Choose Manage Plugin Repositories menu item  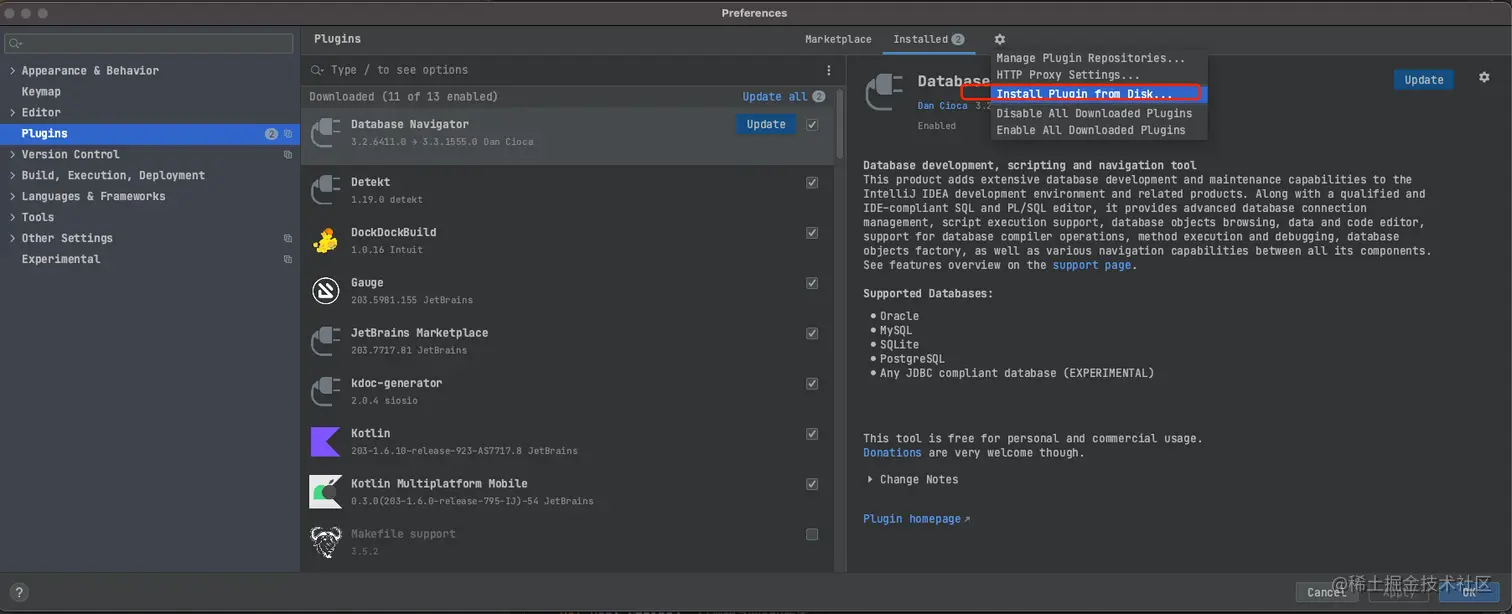pos(1099,59)
